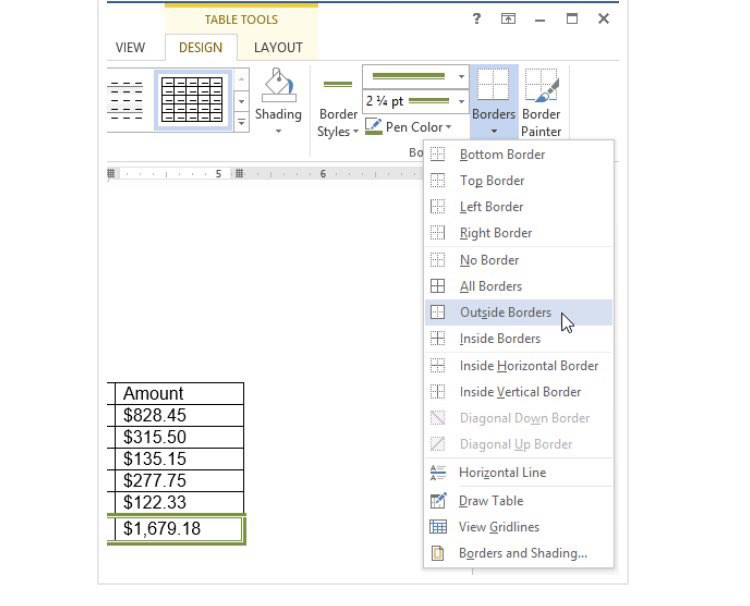This screenshot has height=606, width=750.
Task: Open Borders and Shading dialog
Action: pos(523,553)
